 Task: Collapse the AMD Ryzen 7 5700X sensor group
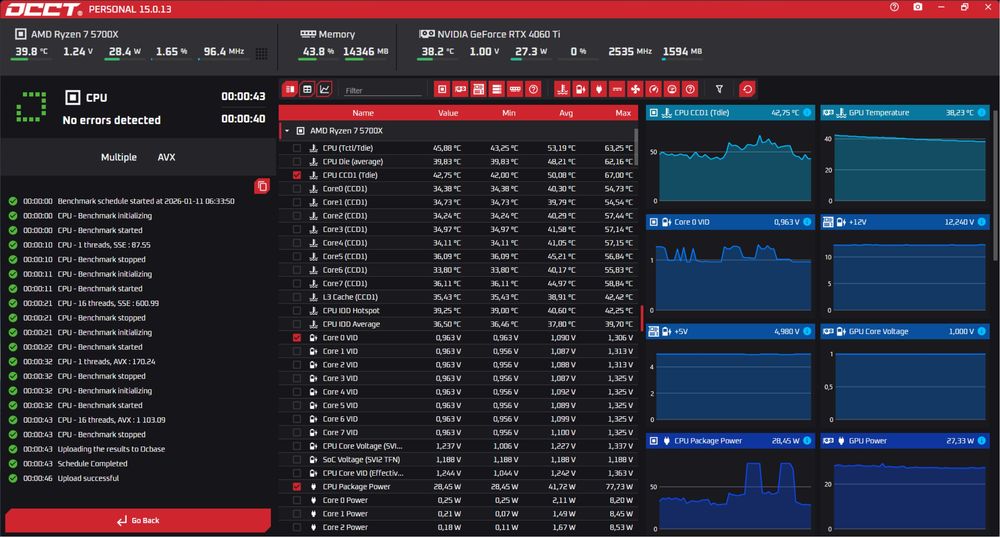pos(287,131)
